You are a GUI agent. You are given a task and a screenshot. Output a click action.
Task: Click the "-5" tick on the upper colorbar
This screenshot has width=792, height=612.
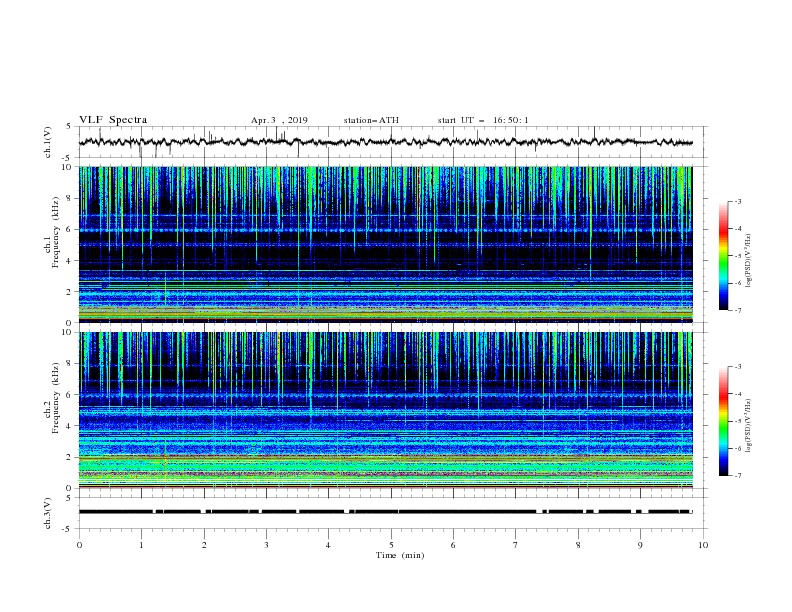[x=737, y=256]
